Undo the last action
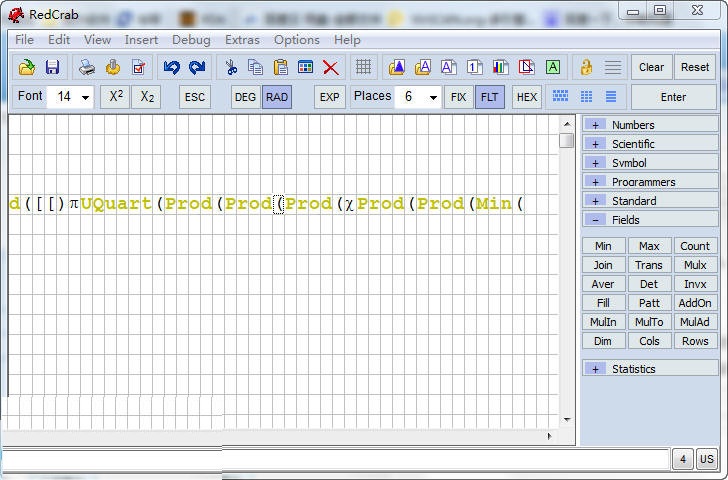Image resolution: width=728 pixels, height=480 pixels. 172,67
